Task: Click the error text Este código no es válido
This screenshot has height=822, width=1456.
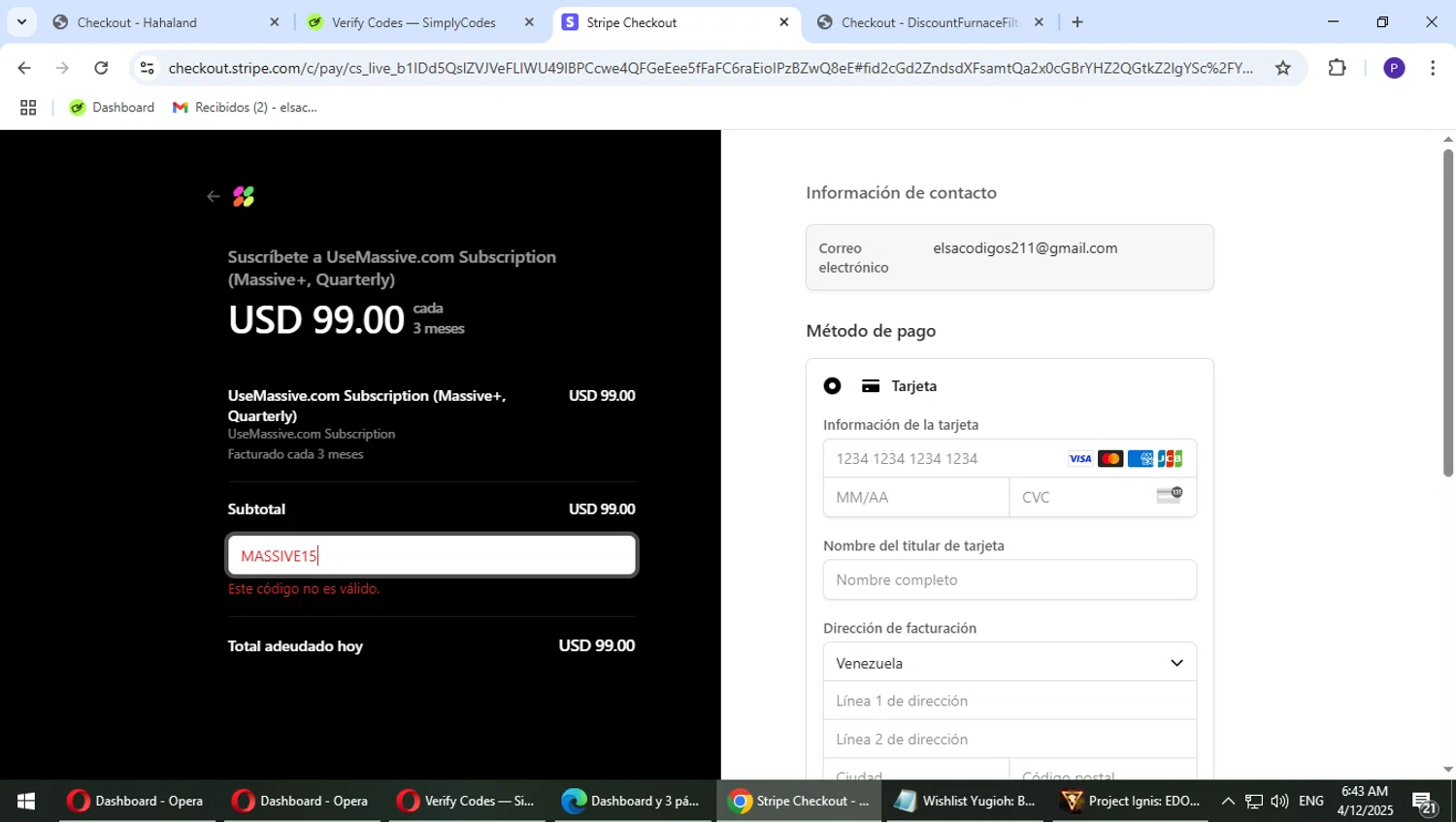Action: (x=304, y=589)
